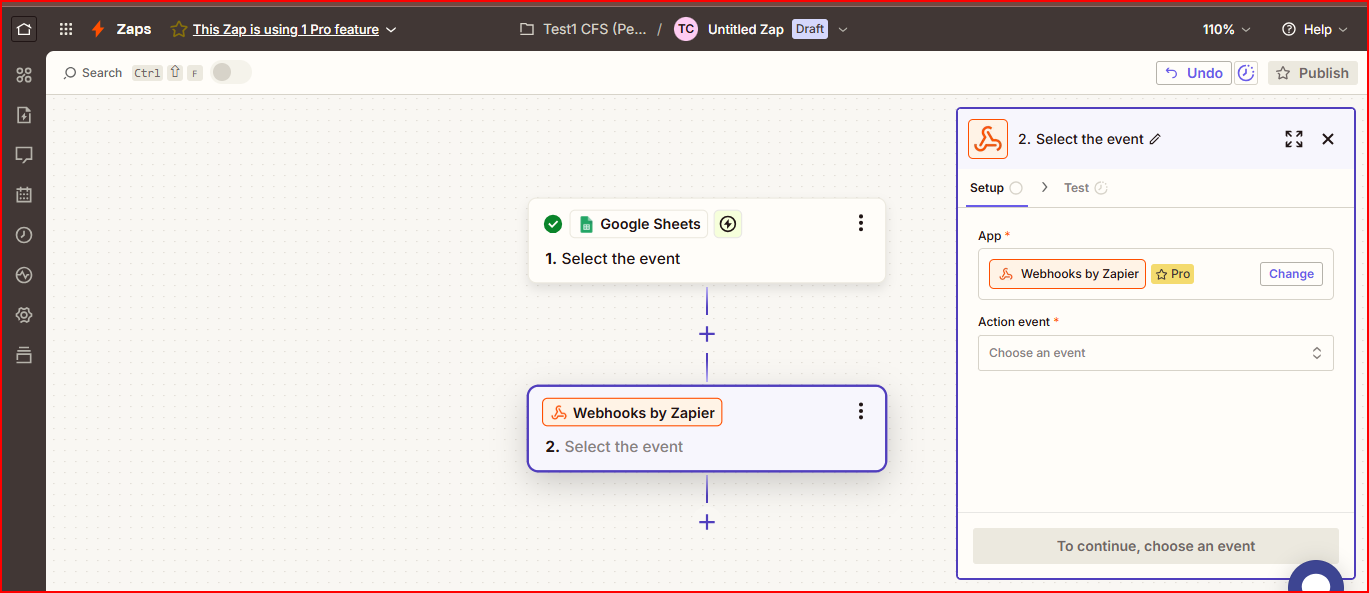Open the sidebar status activity icon
This screenshot has height=593, width=1369.
[x=24, y=275]
